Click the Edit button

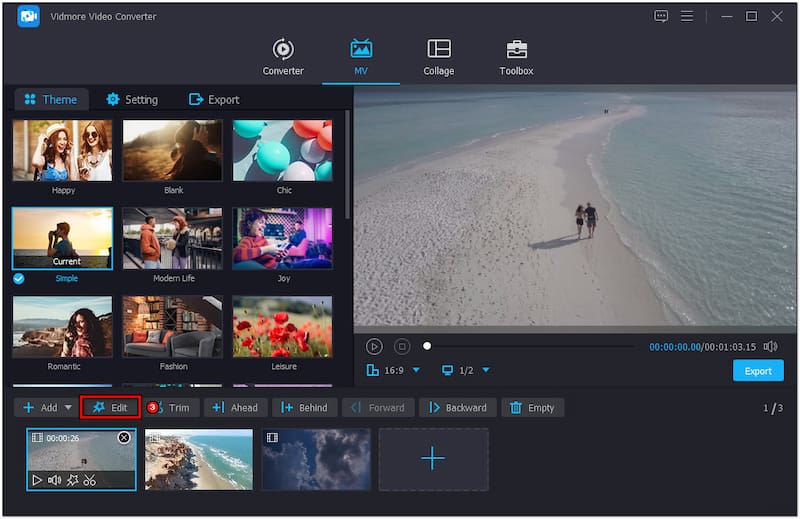110,408
